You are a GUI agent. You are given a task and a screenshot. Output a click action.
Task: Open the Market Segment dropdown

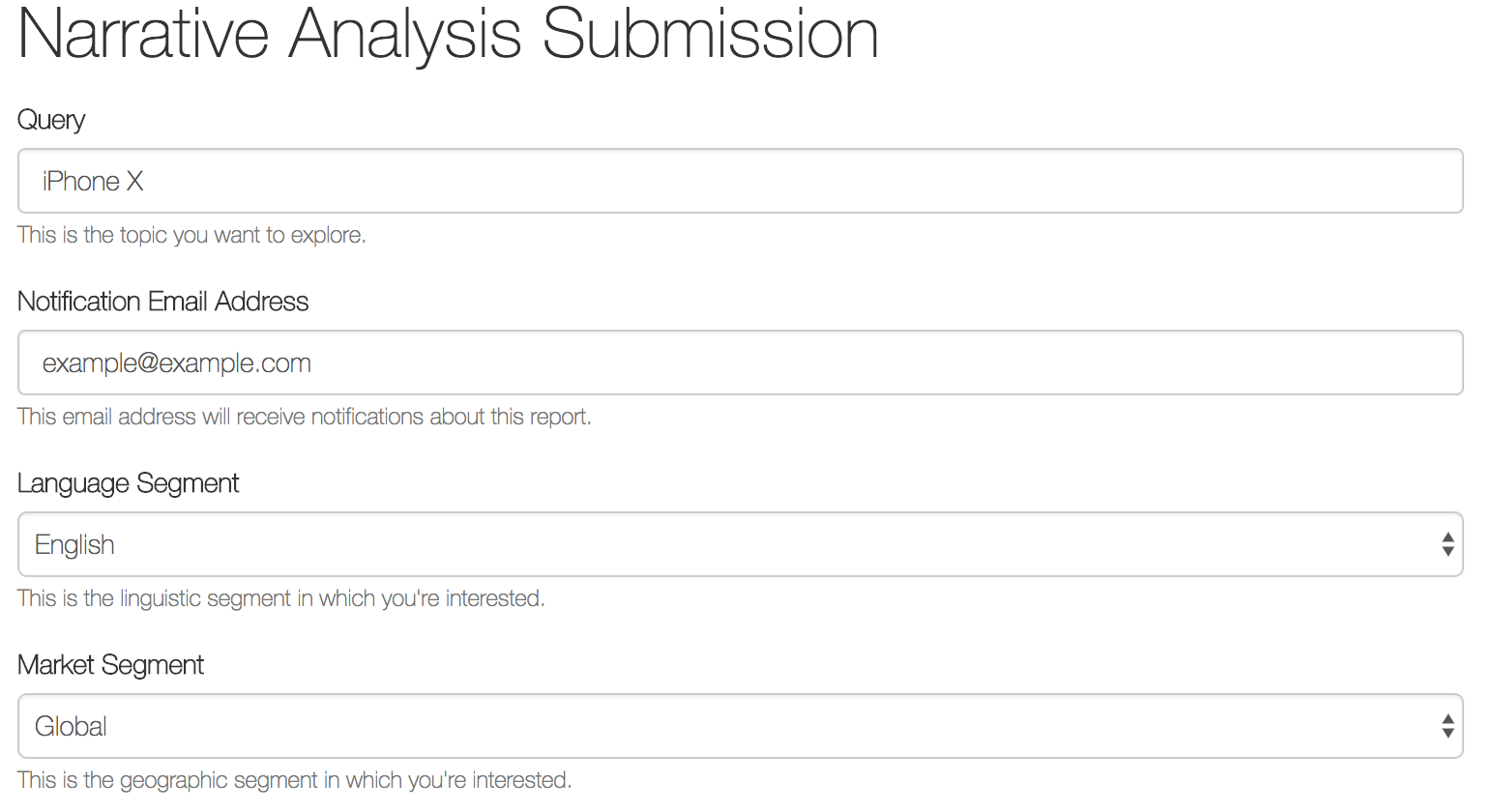click(740, 726)
